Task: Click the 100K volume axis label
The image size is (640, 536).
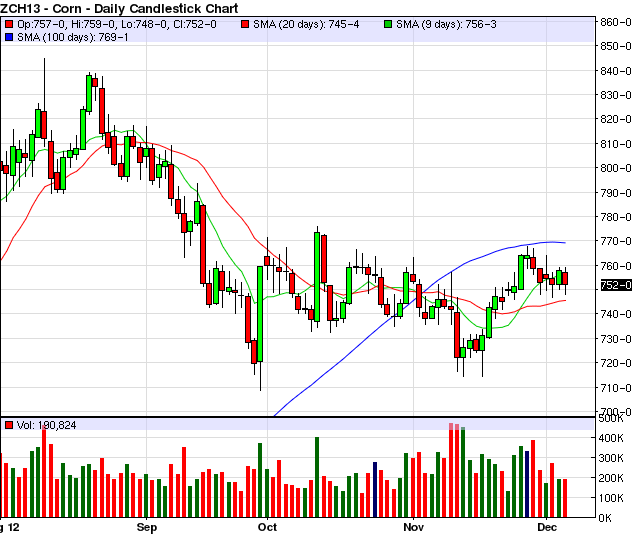Action: point(611,498)
